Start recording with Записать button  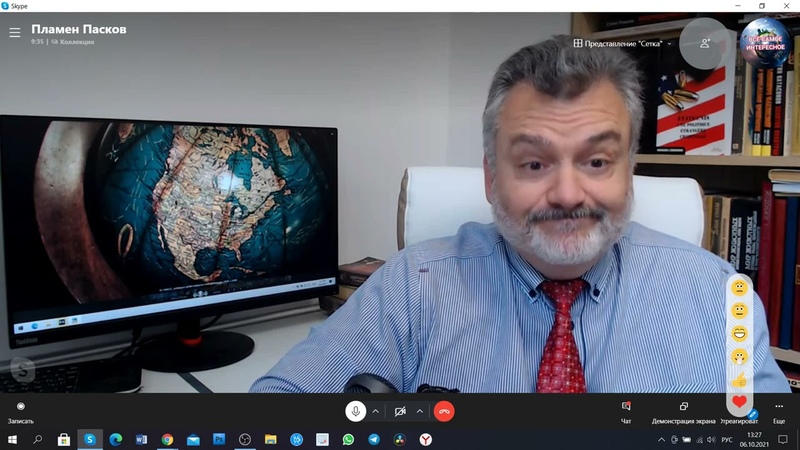tap(21, 412)
